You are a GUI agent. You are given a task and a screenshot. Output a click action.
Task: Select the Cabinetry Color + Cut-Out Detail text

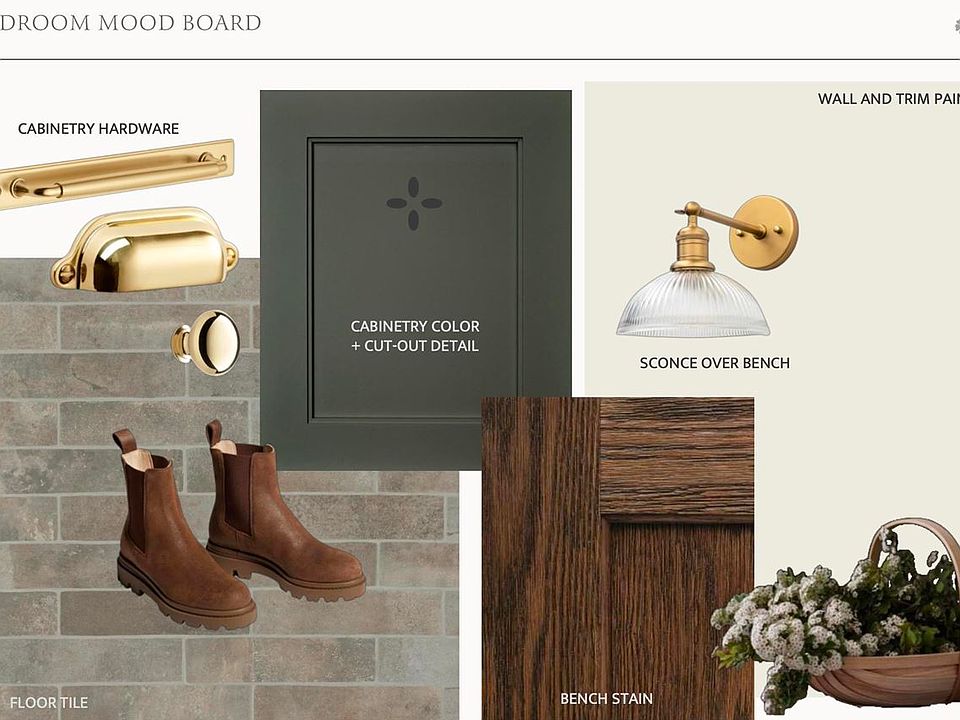pos(415,336)
